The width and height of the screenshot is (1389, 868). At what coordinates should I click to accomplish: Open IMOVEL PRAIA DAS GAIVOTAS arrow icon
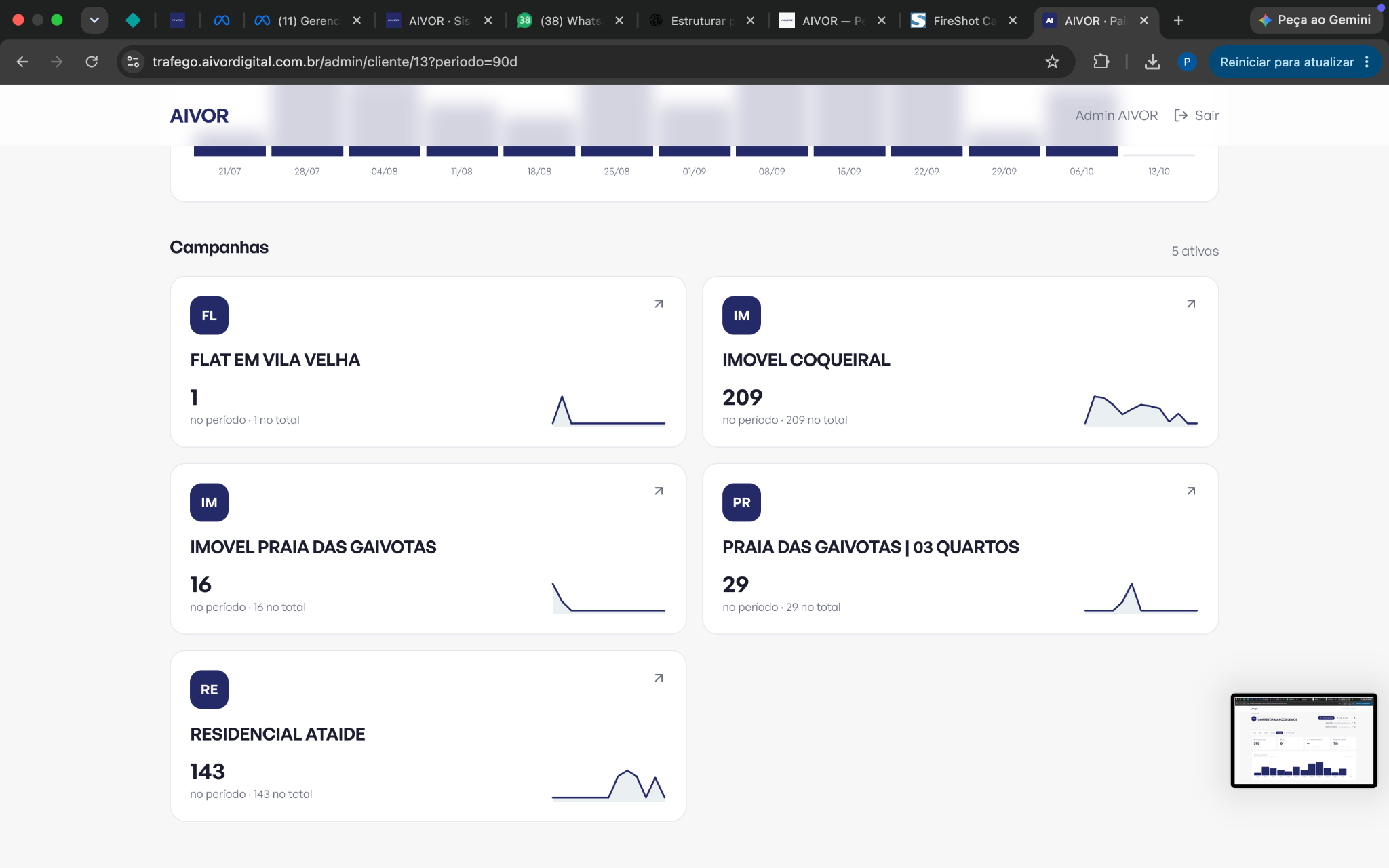pyautogui.click(x=659, y=491)
